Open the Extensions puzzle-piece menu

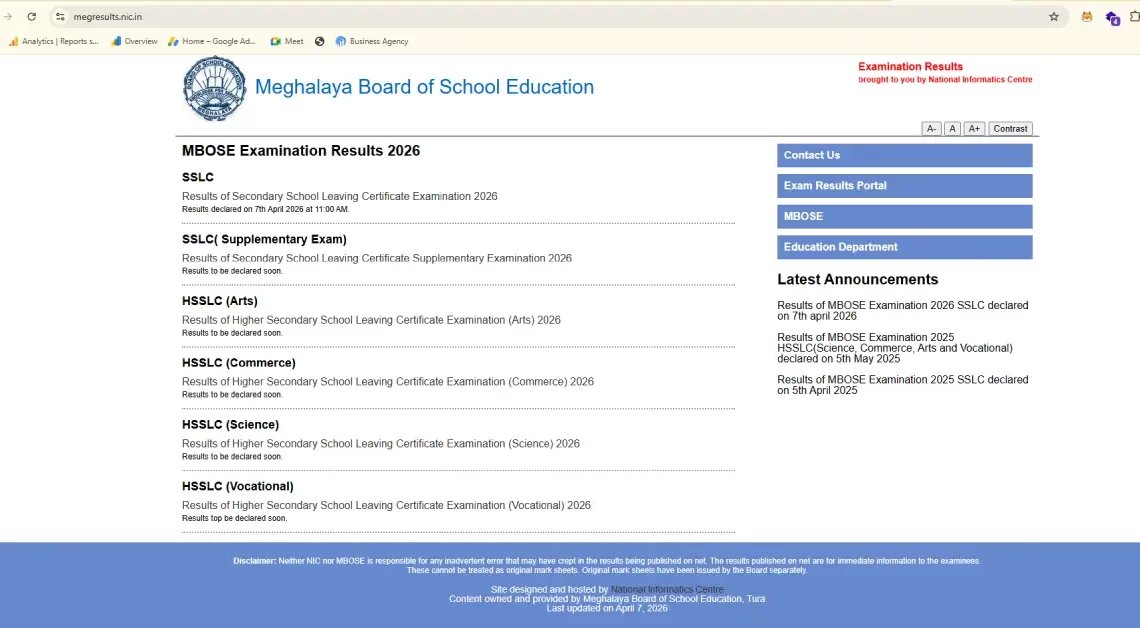1133,16
